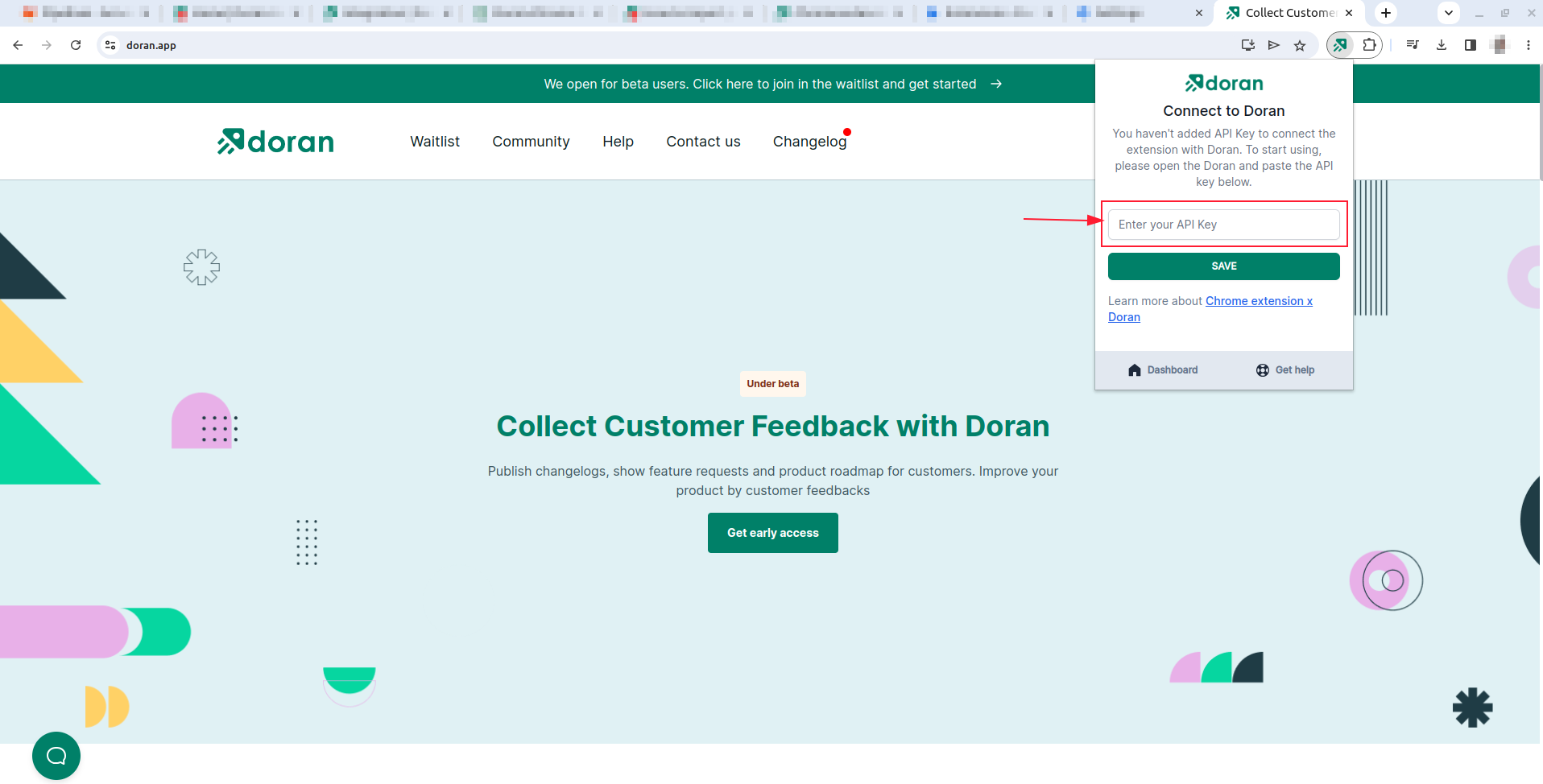Click the install app icon in address bar
The width and height of the screenshot is (1543, 784).
point(1248,45)
